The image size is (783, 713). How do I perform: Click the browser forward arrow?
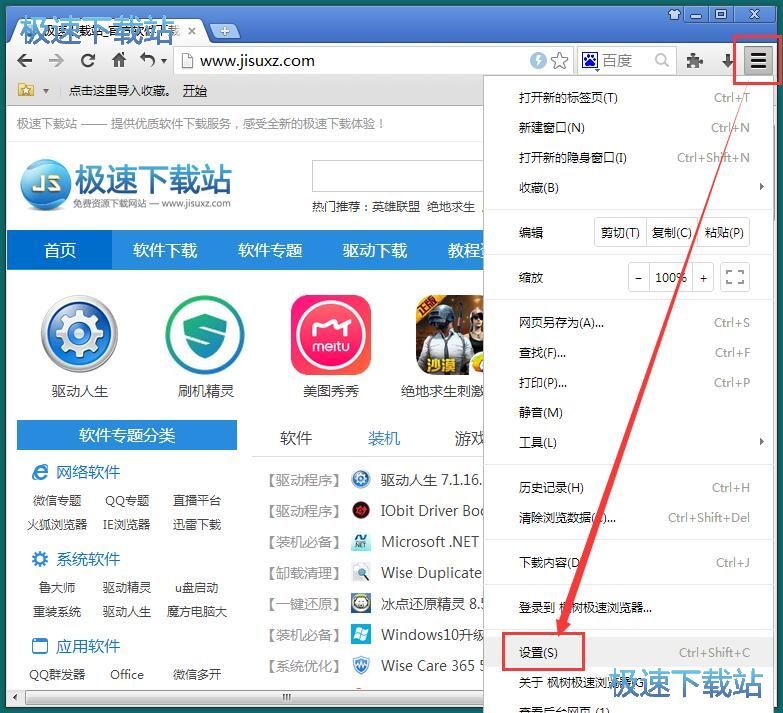tap(56, 61)
